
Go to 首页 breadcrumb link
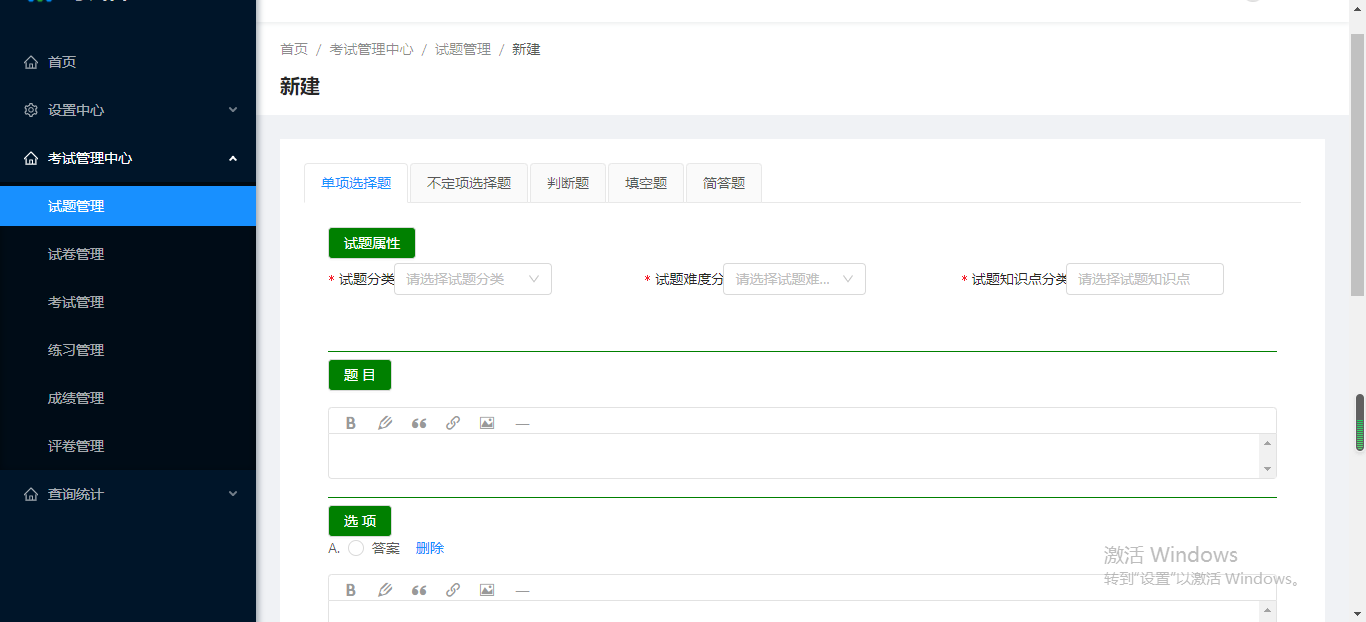click(x=294, y=49)
